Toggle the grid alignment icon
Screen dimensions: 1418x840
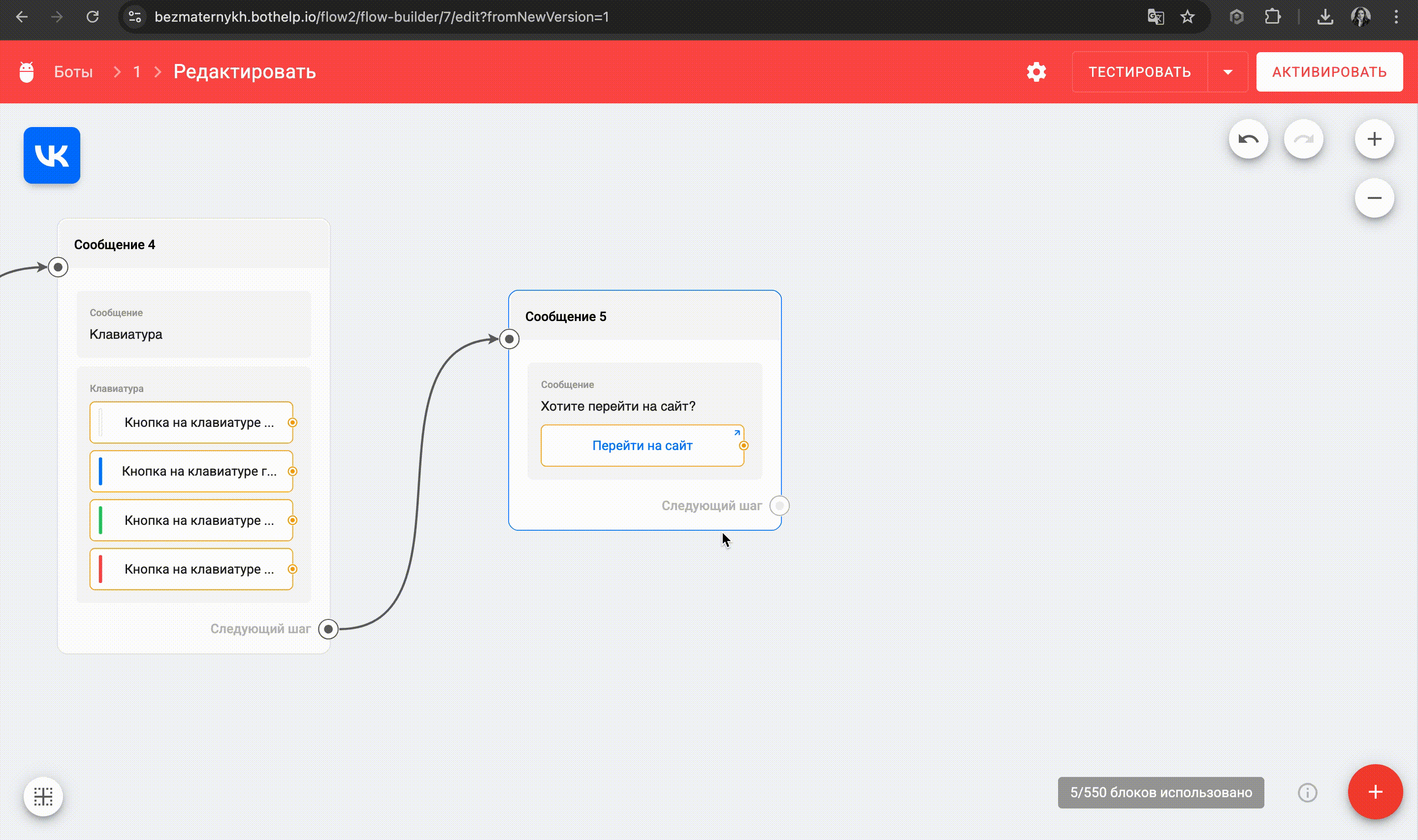(x=43, y=796)
